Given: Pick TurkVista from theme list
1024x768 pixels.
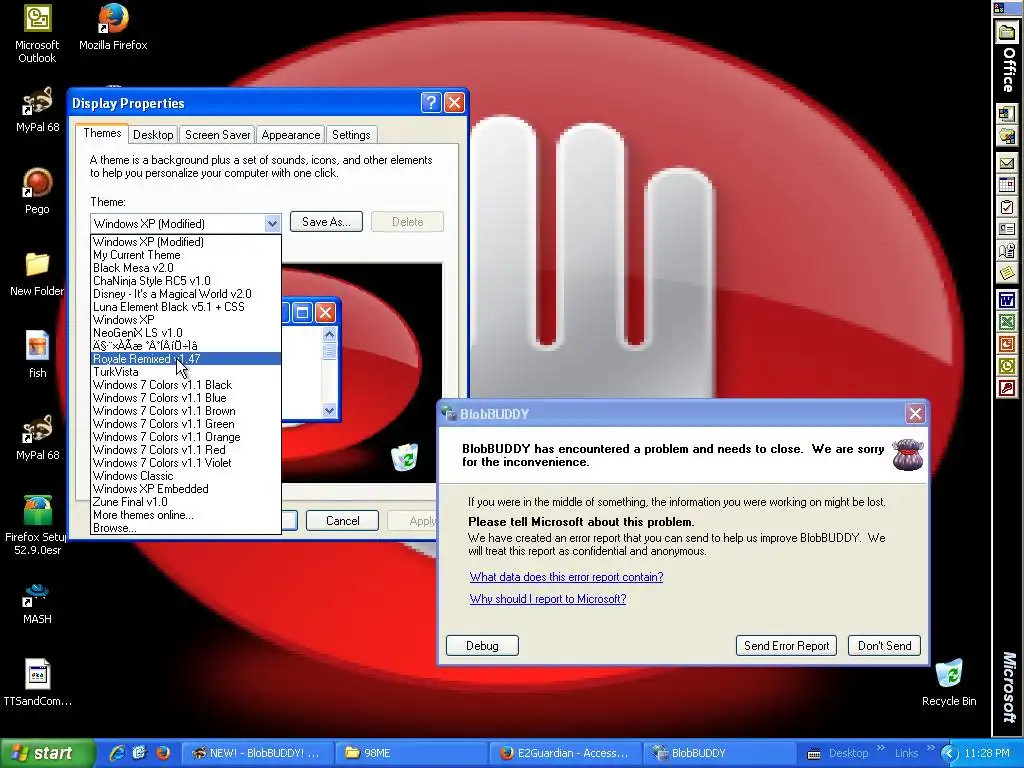Looking at the screenshot, I should [186, 372].
